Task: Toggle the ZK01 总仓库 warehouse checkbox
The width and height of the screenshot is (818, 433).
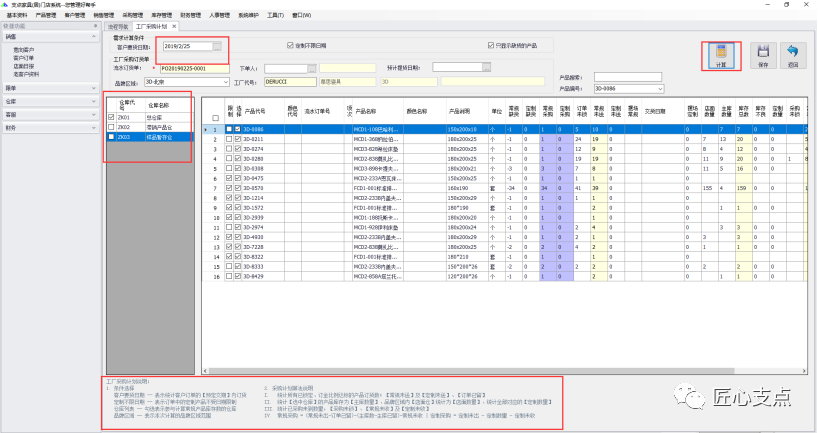Action: [111, 117]
